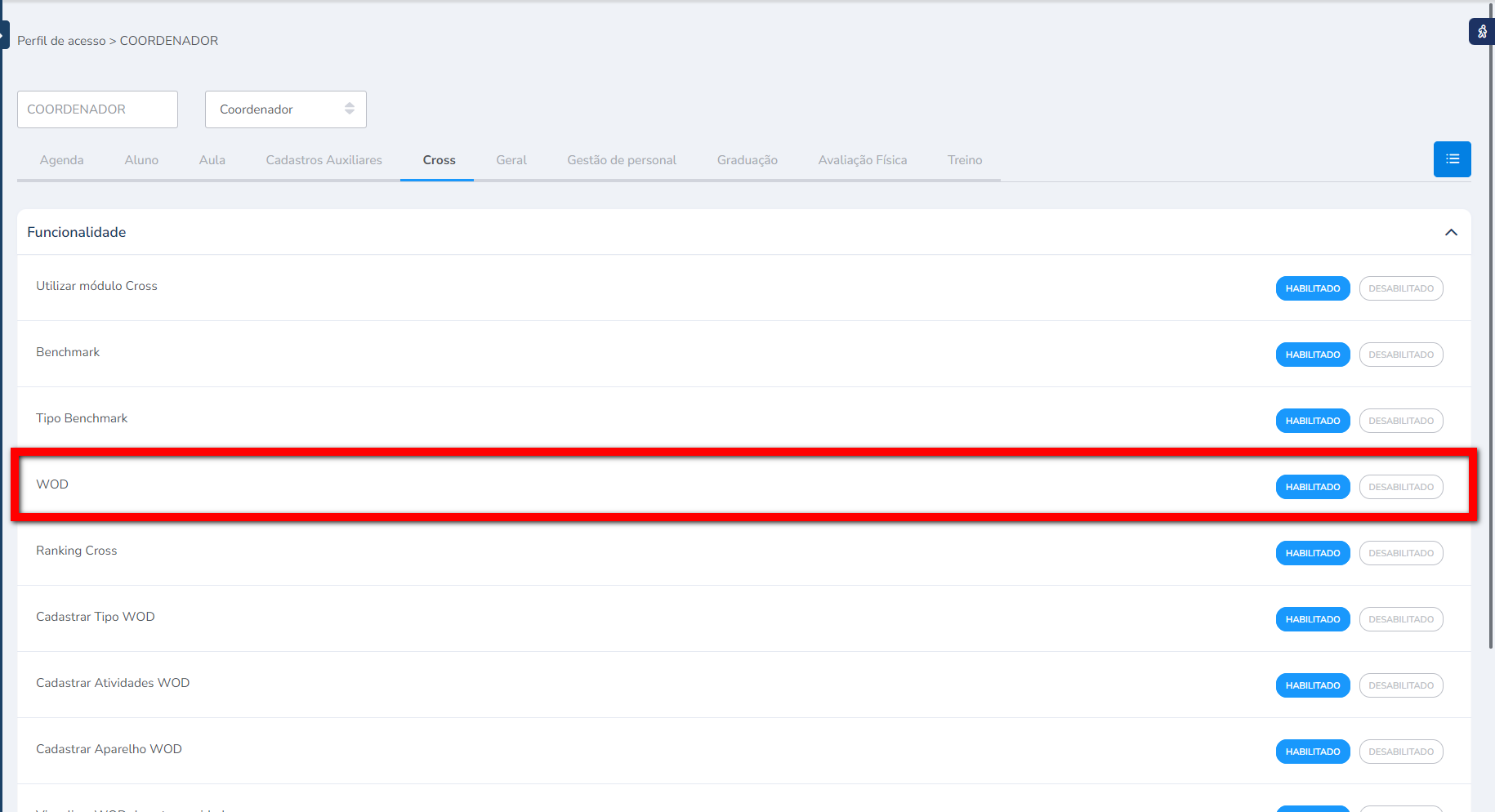Disable the Ranking Cross permission
This screenshot has height=812, width=1495.
pyautogui.click(x=1400, y=553)
